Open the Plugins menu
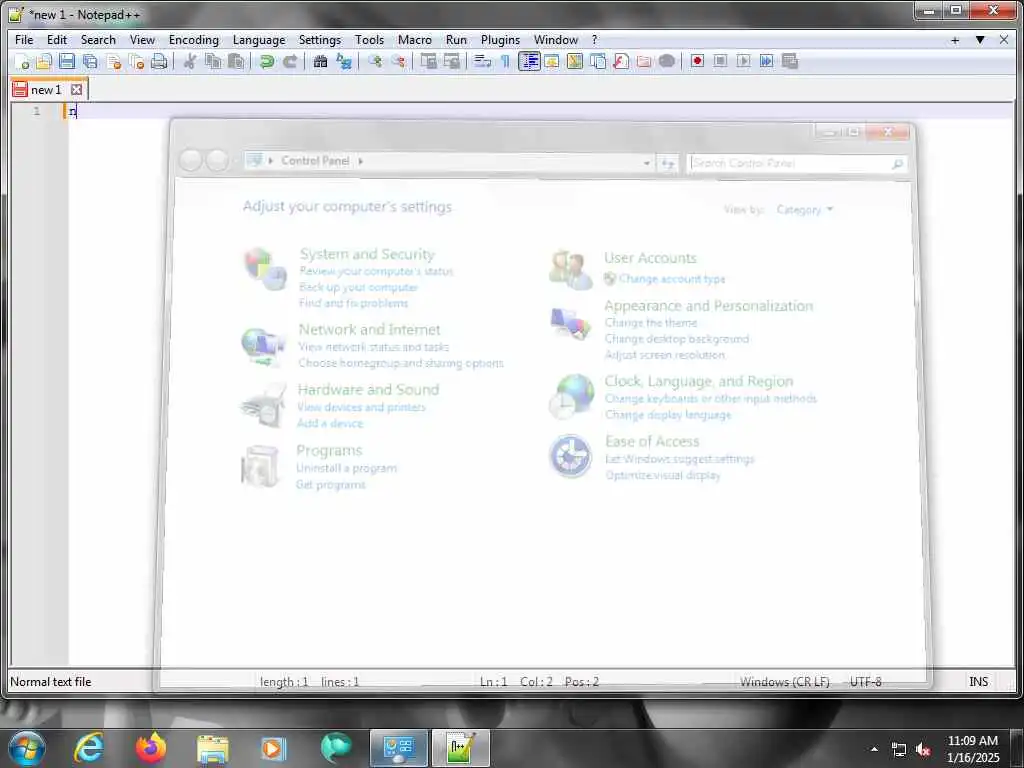 tap(500, 40)
